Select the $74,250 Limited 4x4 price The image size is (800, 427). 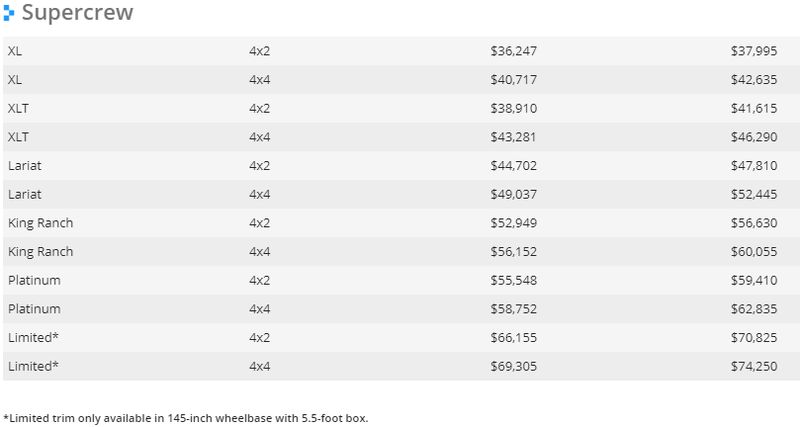(x=754, y=366)
